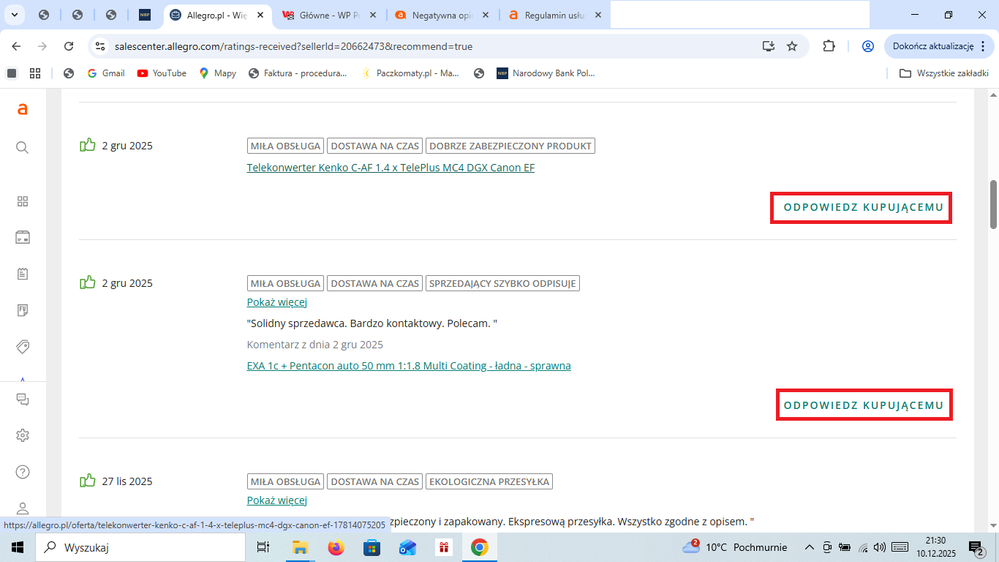Bookmark this page with the star icon

point(792,46)
